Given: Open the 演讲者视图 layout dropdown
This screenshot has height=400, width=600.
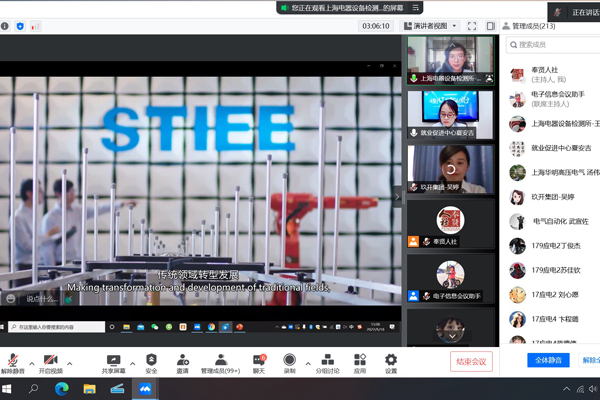Looking at the screenshot, I should (x=430, y=26).
